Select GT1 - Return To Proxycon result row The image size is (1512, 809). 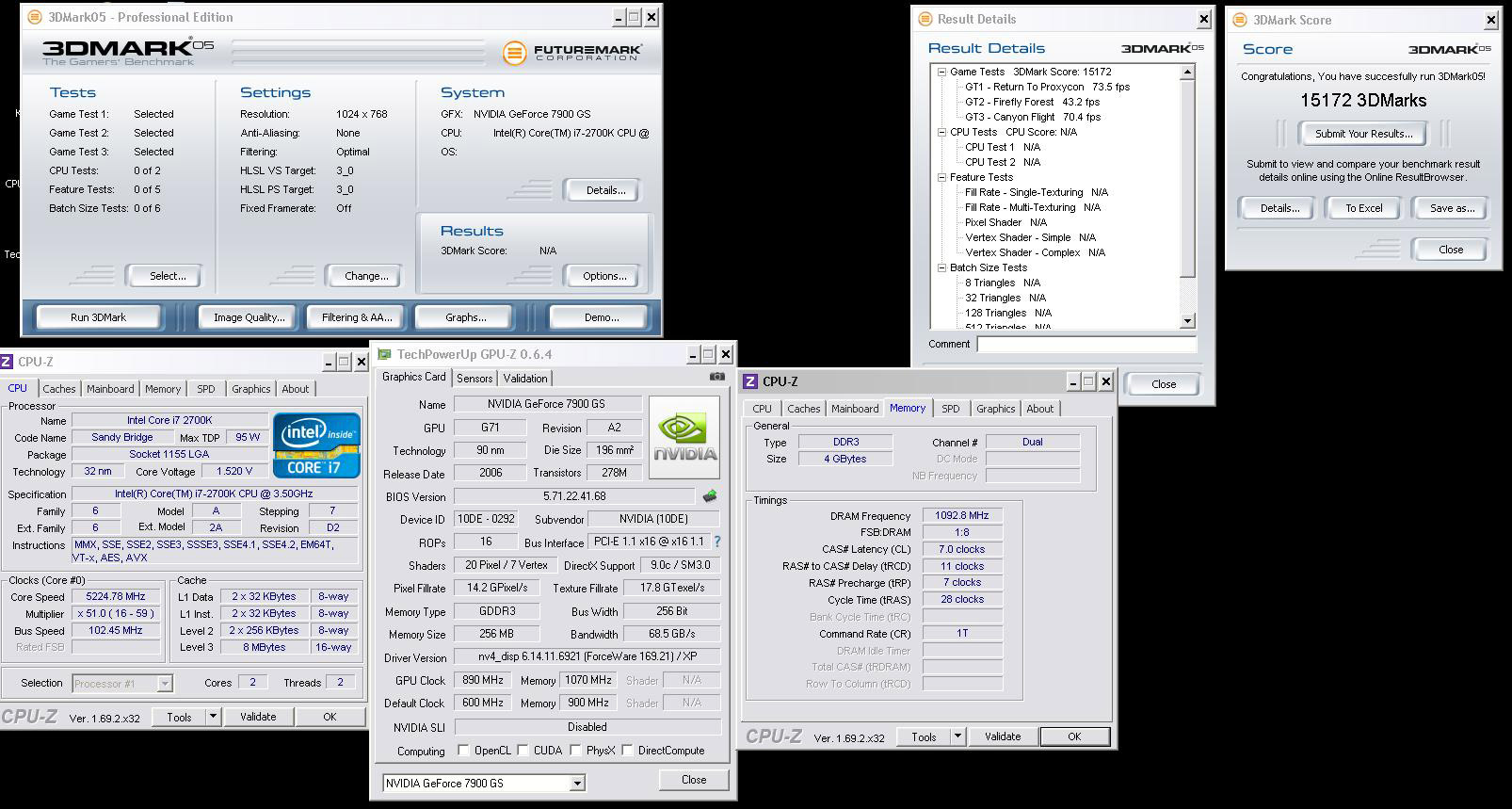coord(1047,87)
